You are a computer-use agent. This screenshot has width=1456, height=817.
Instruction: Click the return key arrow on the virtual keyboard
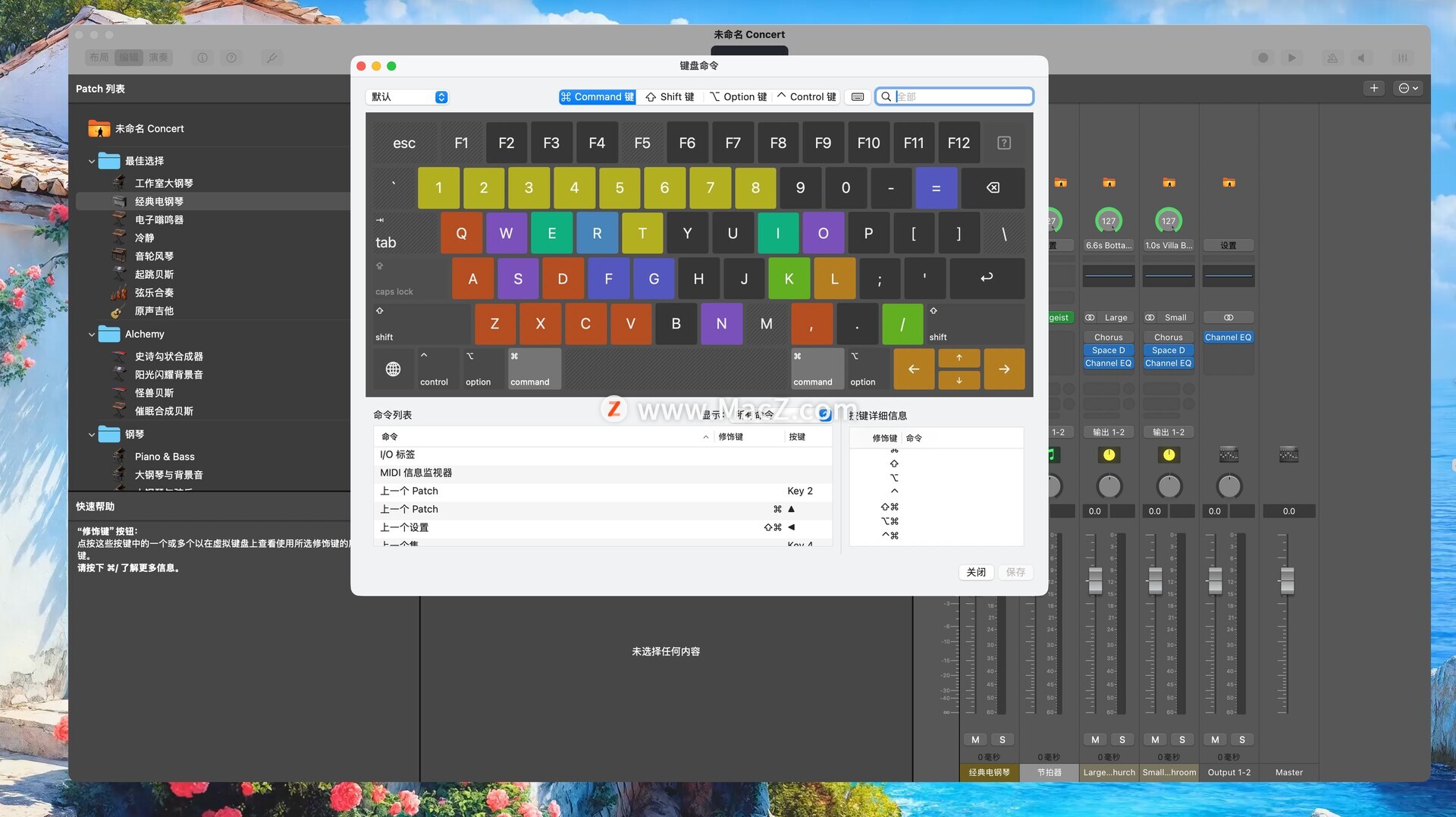(987, 278)
